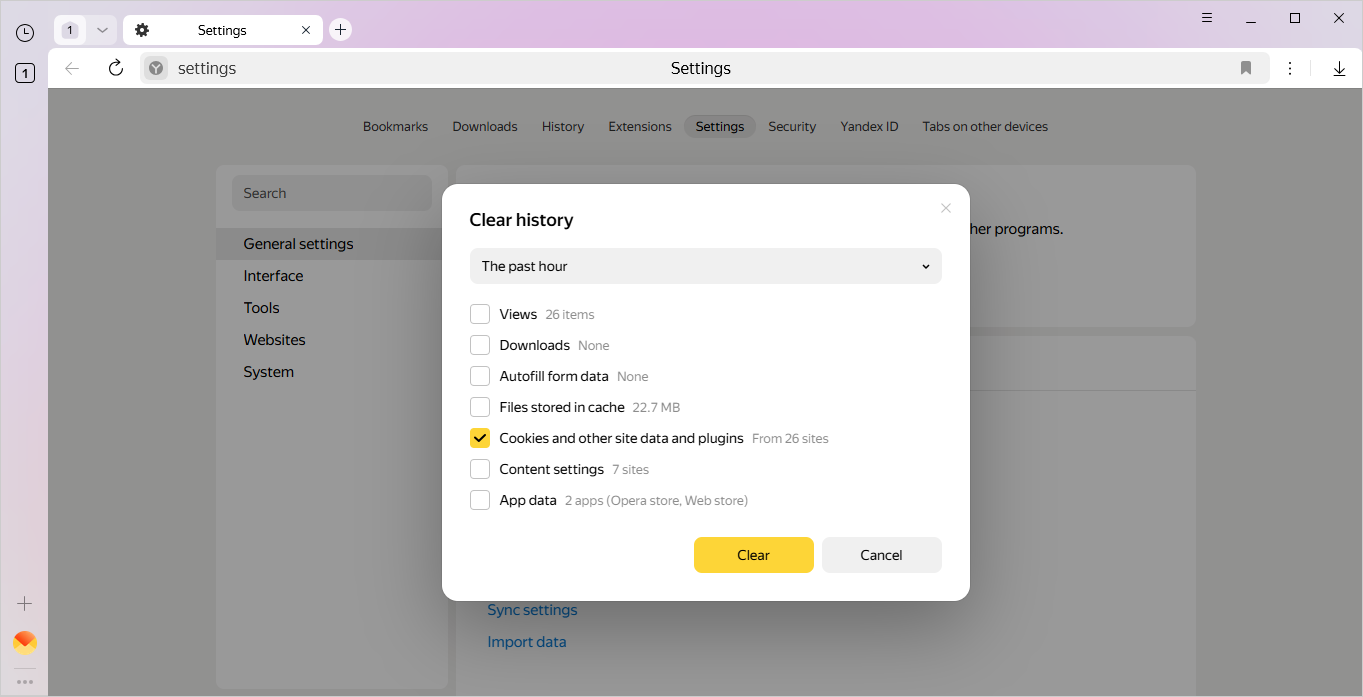Open the browser hamburger menu in title bar
The image size is (1363, 697).
pyautogui.click(x=1207, y=18)
